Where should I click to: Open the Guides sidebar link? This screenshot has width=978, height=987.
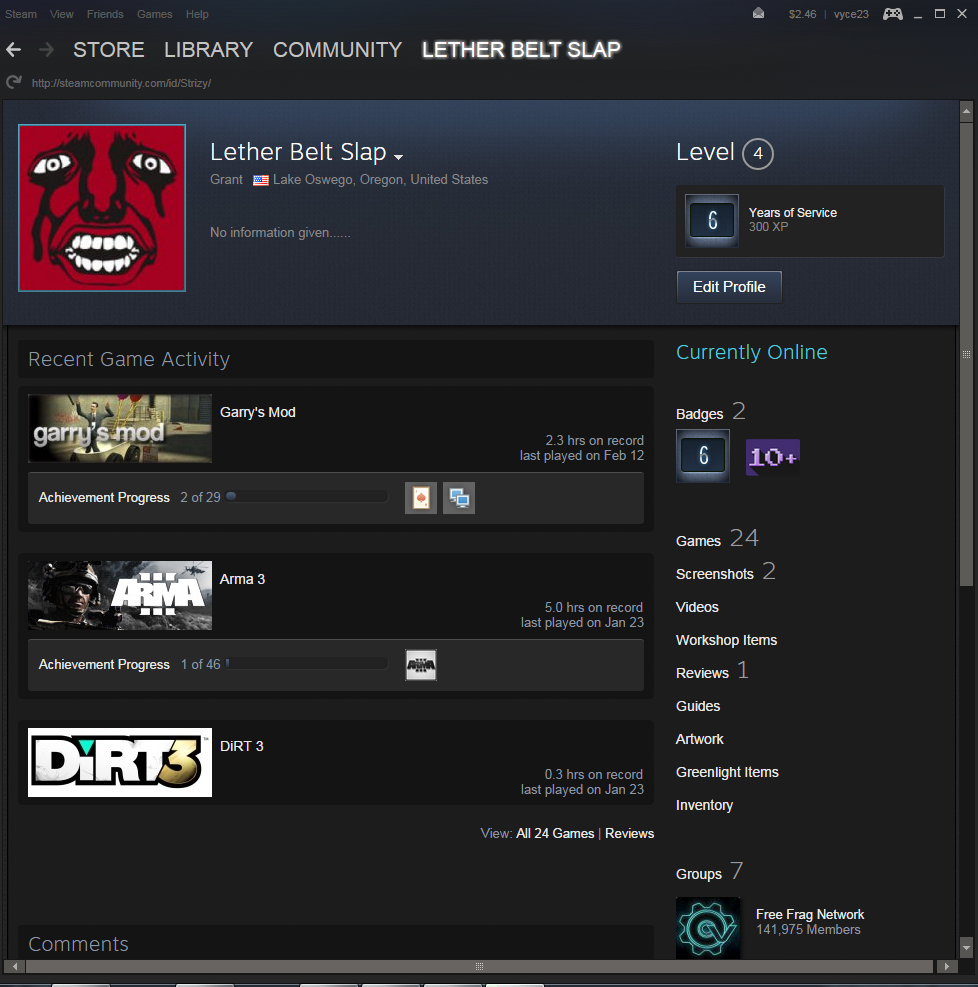tap(698, 706)
